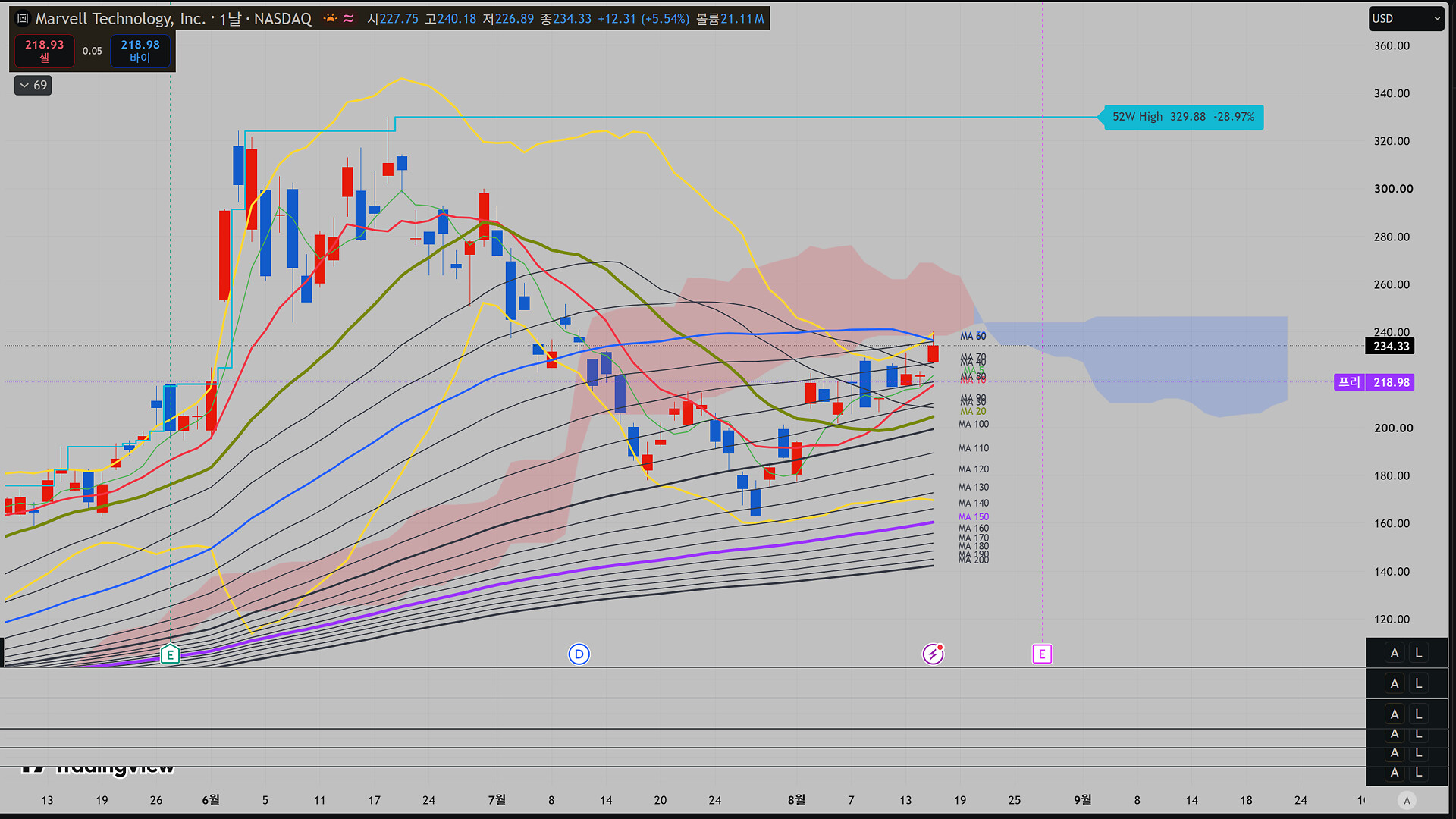The height and width of the screenshot is (819, 1456).
Task: Click the MA 140 line label
Action: coord(974,504)
